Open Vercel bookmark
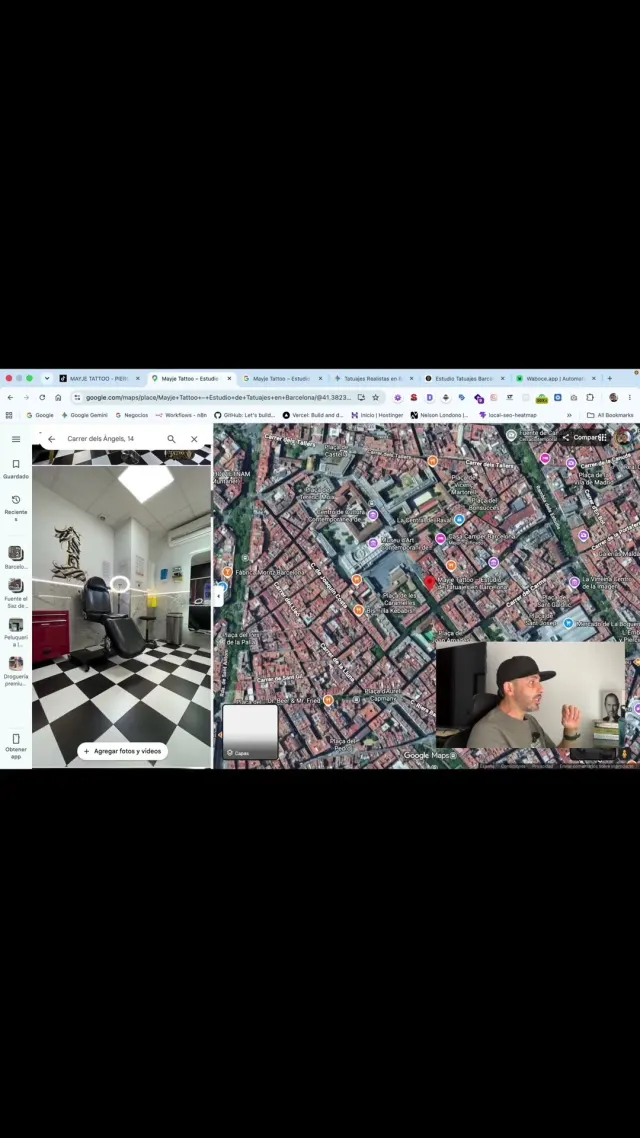Viewport: 640px width, 1138px height. [x=313, y=415]
